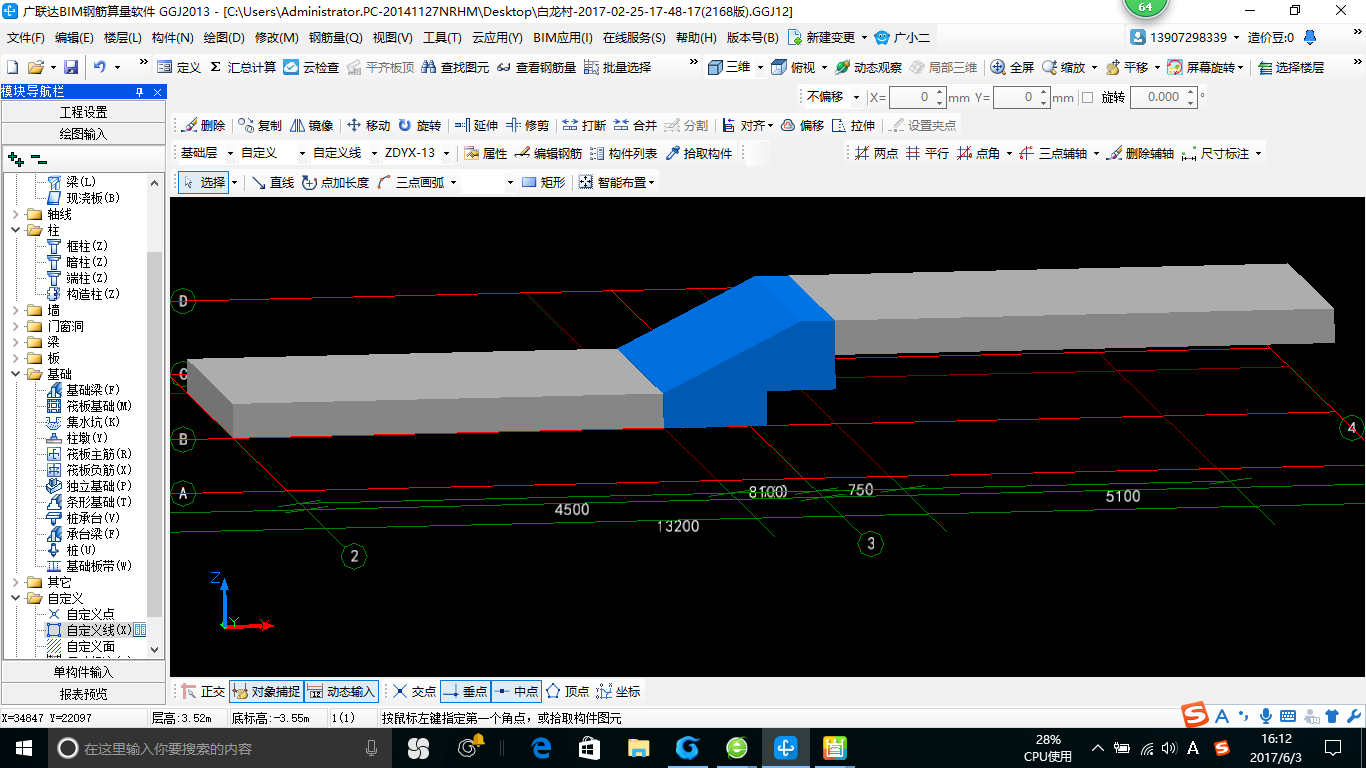Select the 延伸 extend tool
Image resolution: width=1366 pixels, height=768 pixels.
pyautogui.click(x=476, y=126)
